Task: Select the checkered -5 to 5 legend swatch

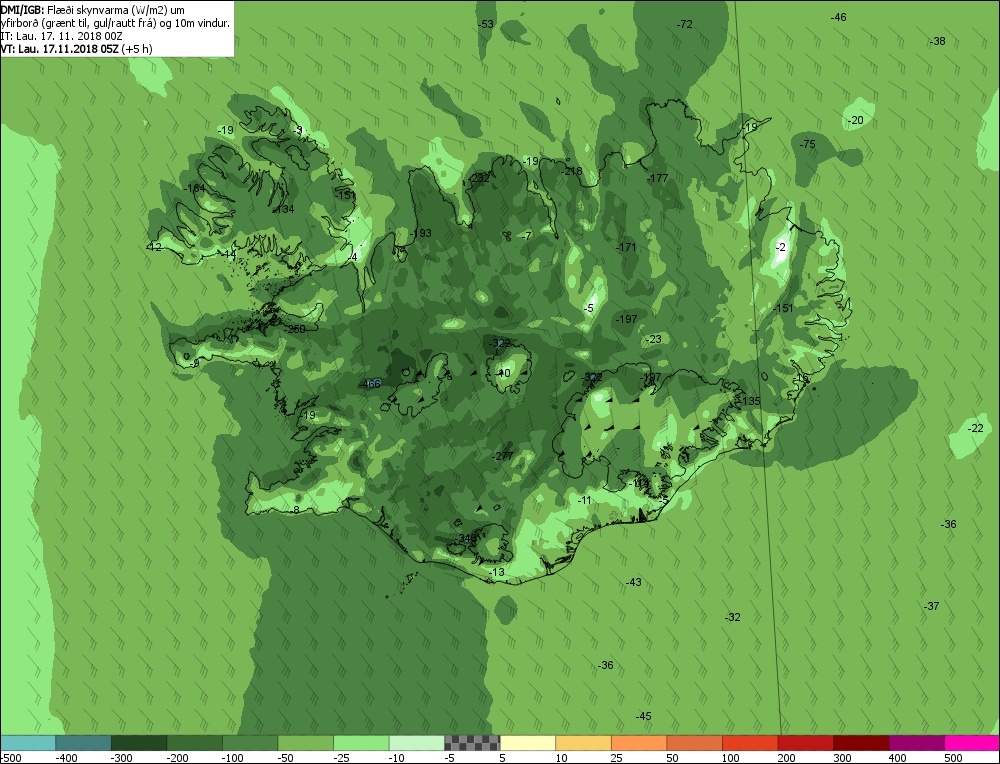Action: (471, 743)
